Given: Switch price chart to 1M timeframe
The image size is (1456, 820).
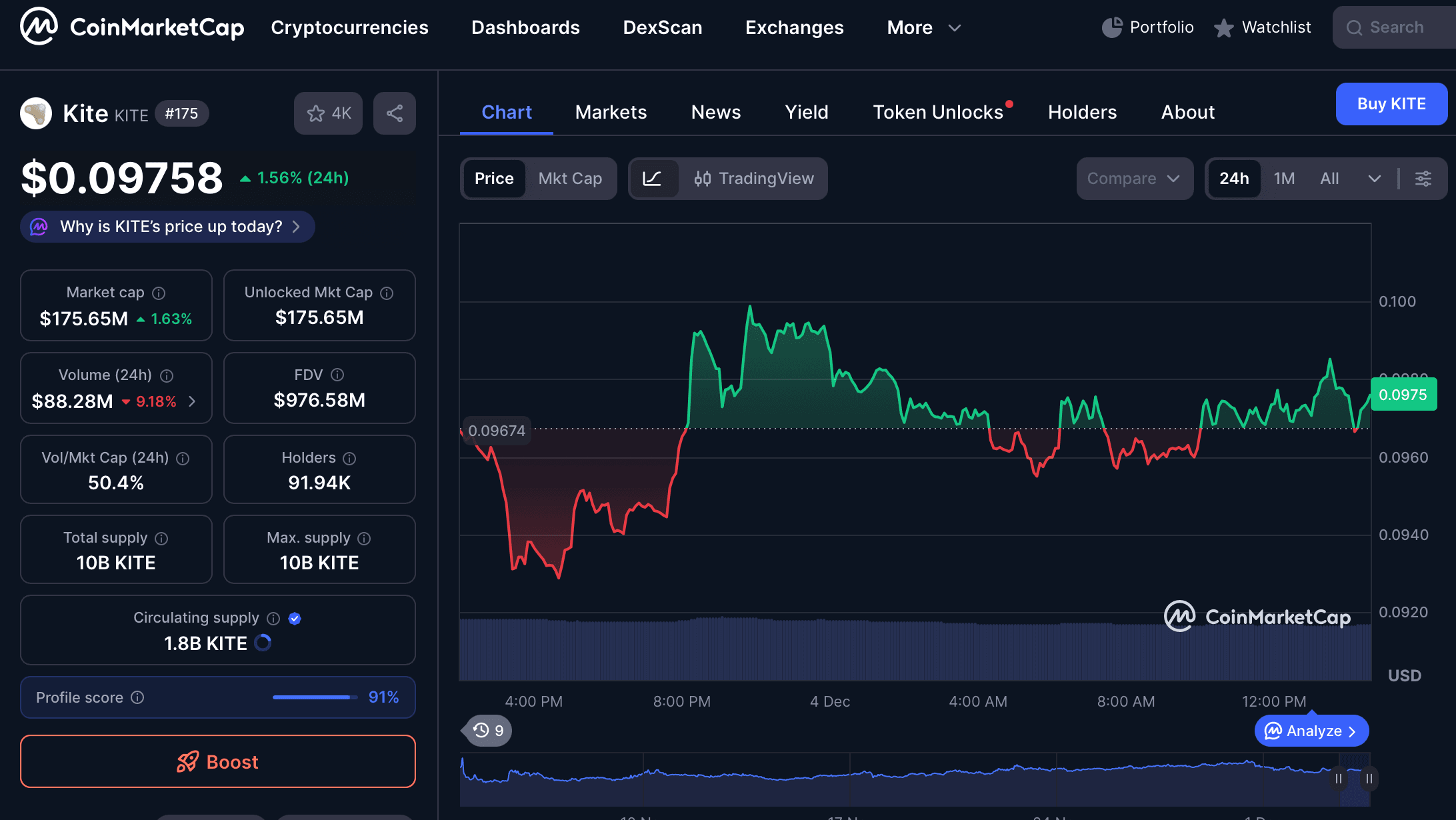Looking at the screenshot, I should [x=1284, y=179].
